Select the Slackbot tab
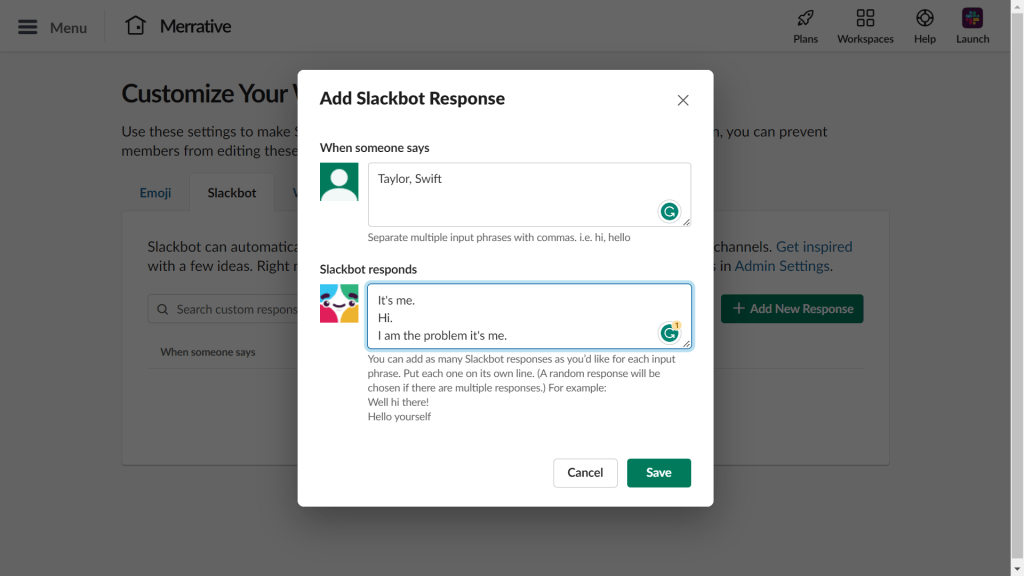 [231, 193]
